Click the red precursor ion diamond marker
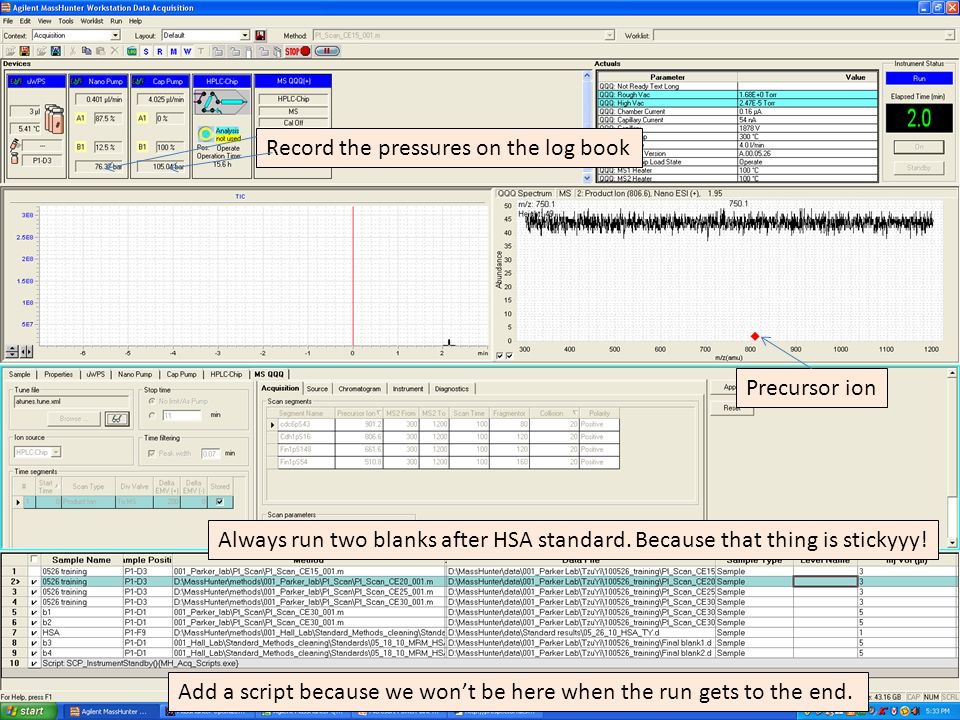 pos(755,336)
